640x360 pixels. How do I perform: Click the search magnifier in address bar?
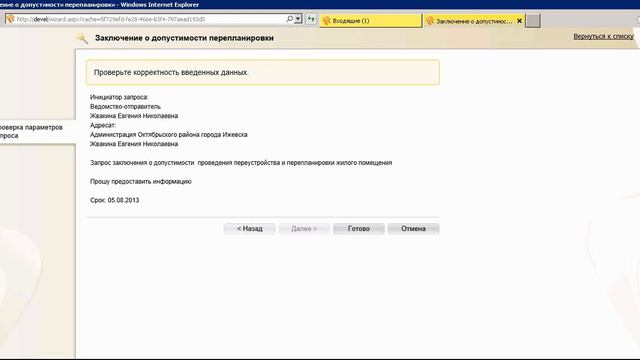click(289, 19)
